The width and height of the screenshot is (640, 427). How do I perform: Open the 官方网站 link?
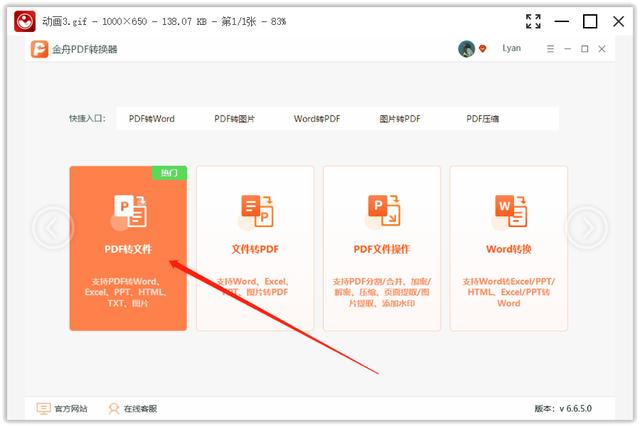62,408
